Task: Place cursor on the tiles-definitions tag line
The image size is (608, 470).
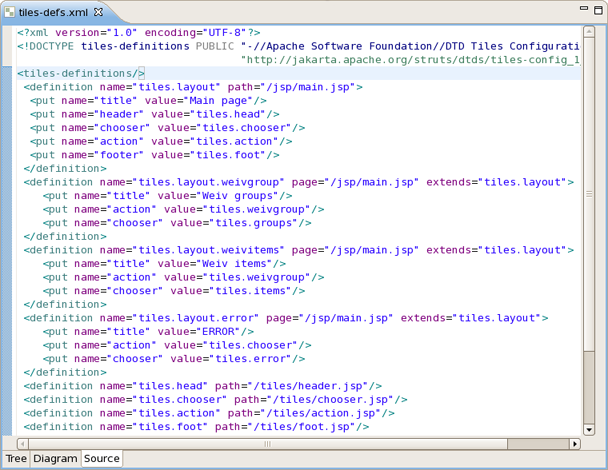Action: (81, 73)
